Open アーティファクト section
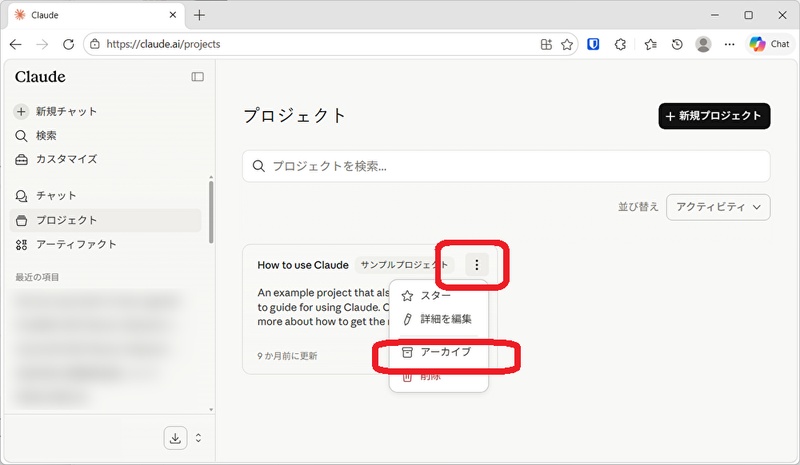The width and height of the screenshot is (800, 465). (x=66, y=244)
